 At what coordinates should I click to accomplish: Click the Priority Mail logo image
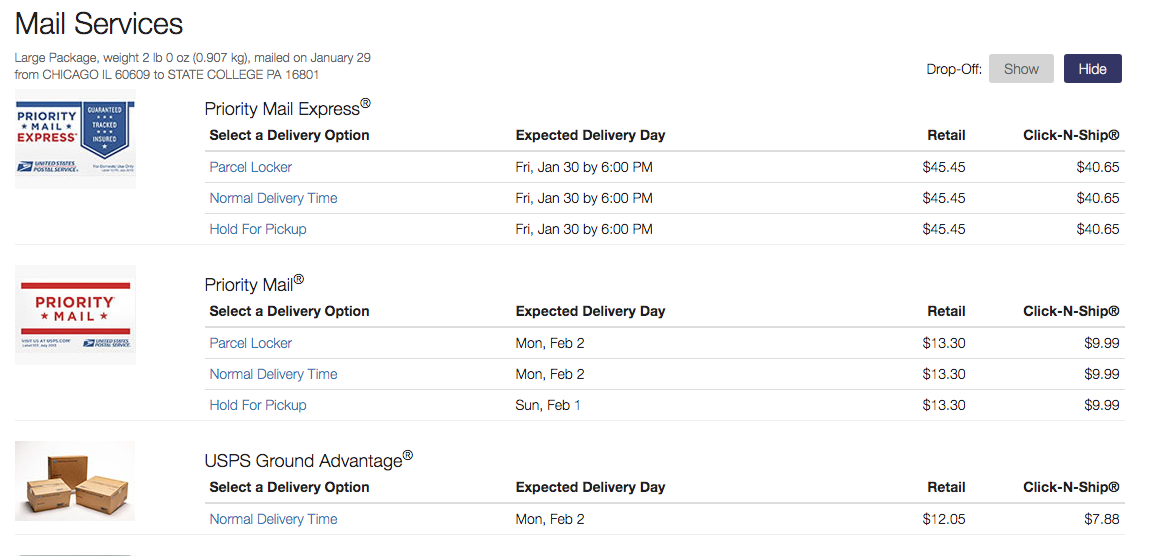75,314
